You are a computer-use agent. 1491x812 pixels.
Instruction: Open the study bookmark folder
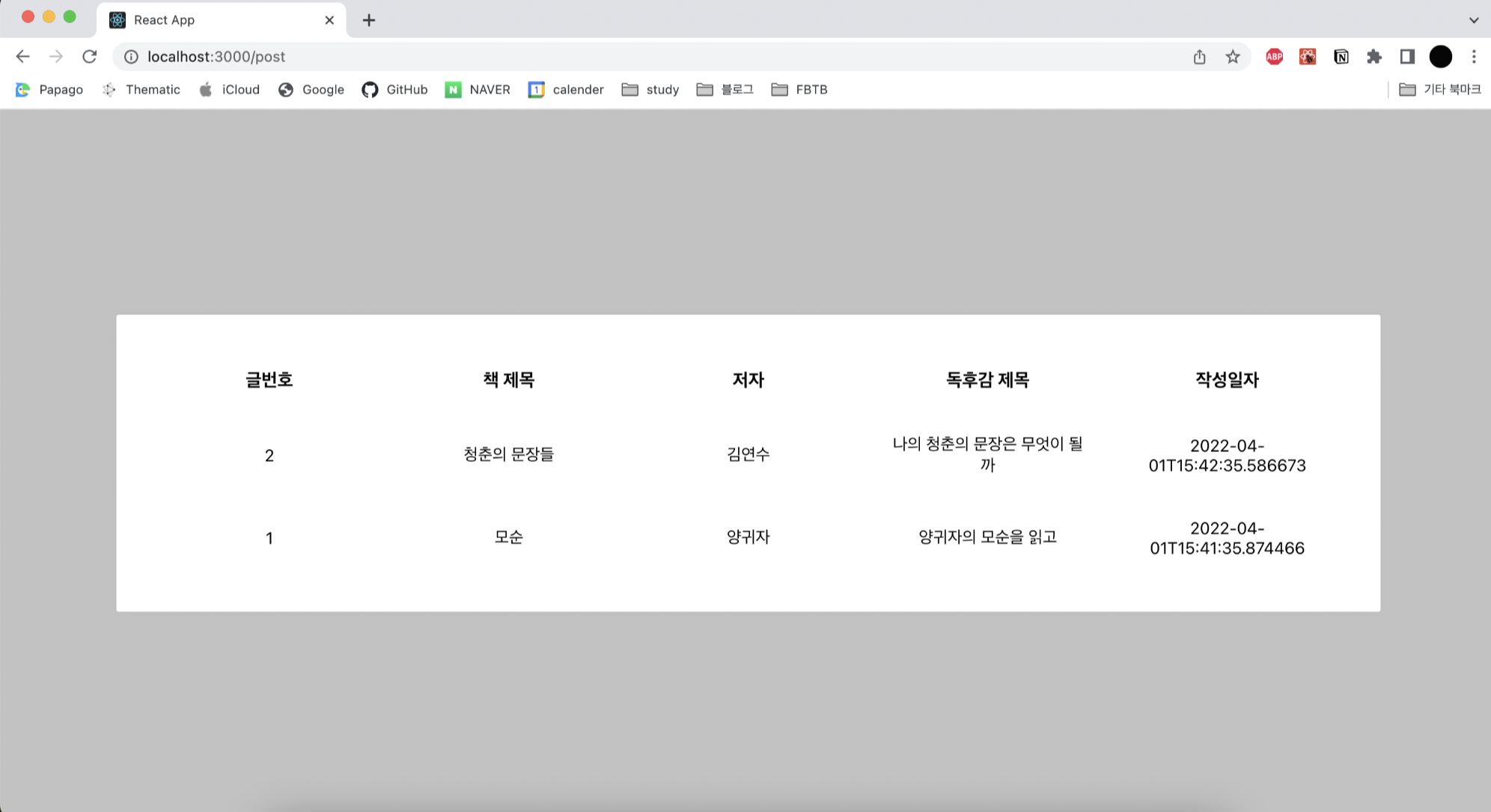point(650,90)
